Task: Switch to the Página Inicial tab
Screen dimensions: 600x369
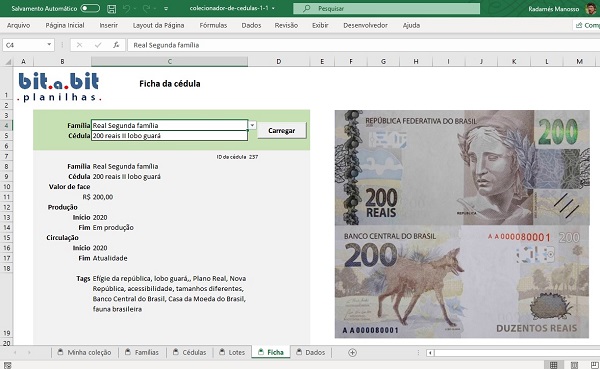Action: (65, 25)
